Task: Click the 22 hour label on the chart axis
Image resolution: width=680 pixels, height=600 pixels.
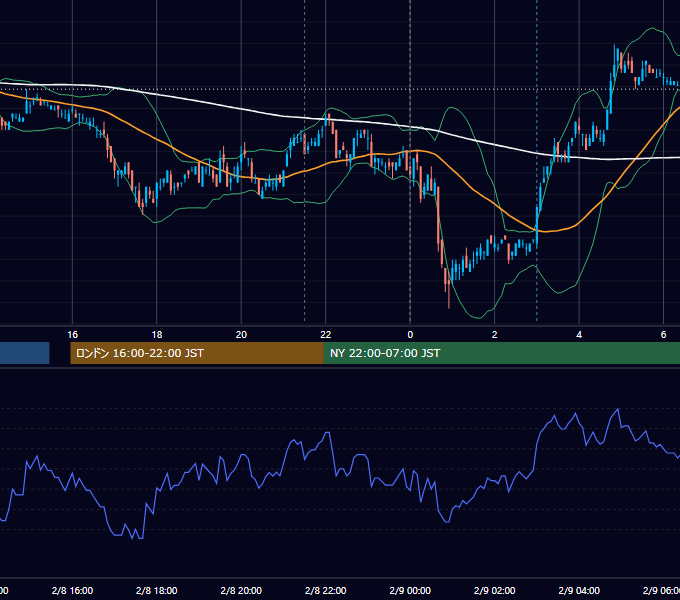Action: click(326, 335)
